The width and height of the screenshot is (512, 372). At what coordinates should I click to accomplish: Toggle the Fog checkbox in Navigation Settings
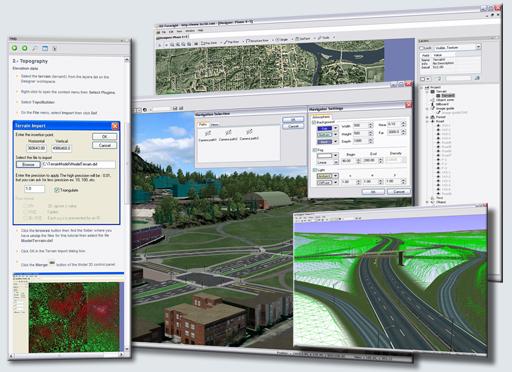pos(314,150)
